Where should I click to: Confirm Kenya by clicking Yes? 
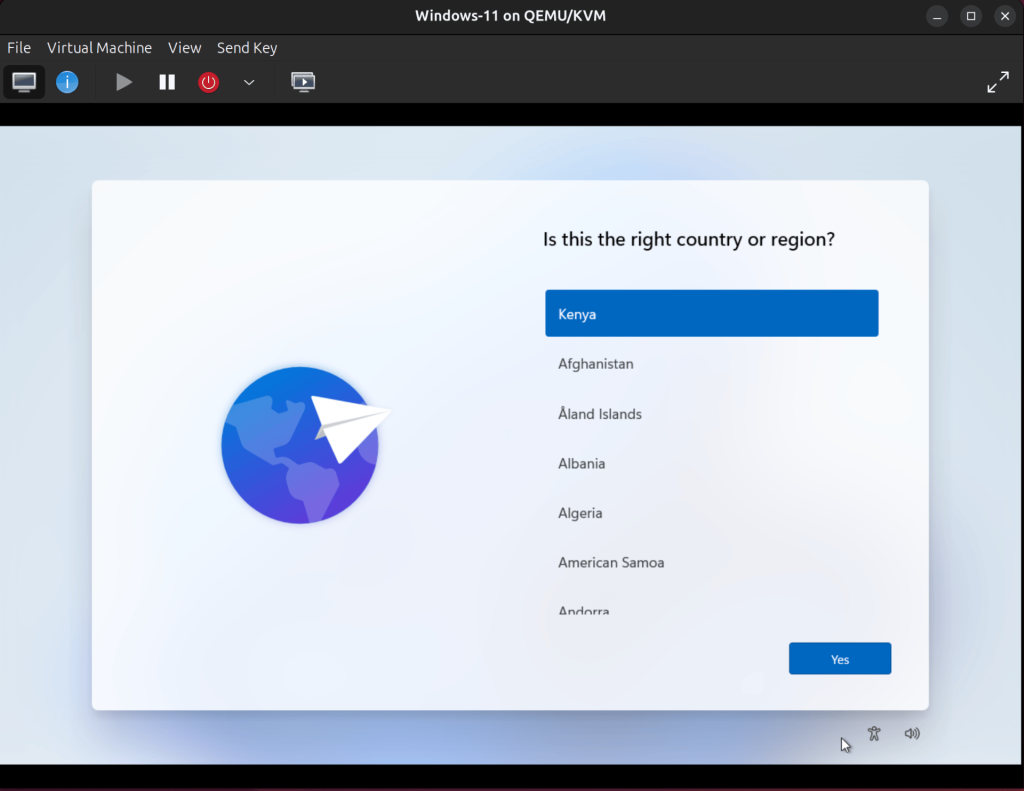(839, 658)
